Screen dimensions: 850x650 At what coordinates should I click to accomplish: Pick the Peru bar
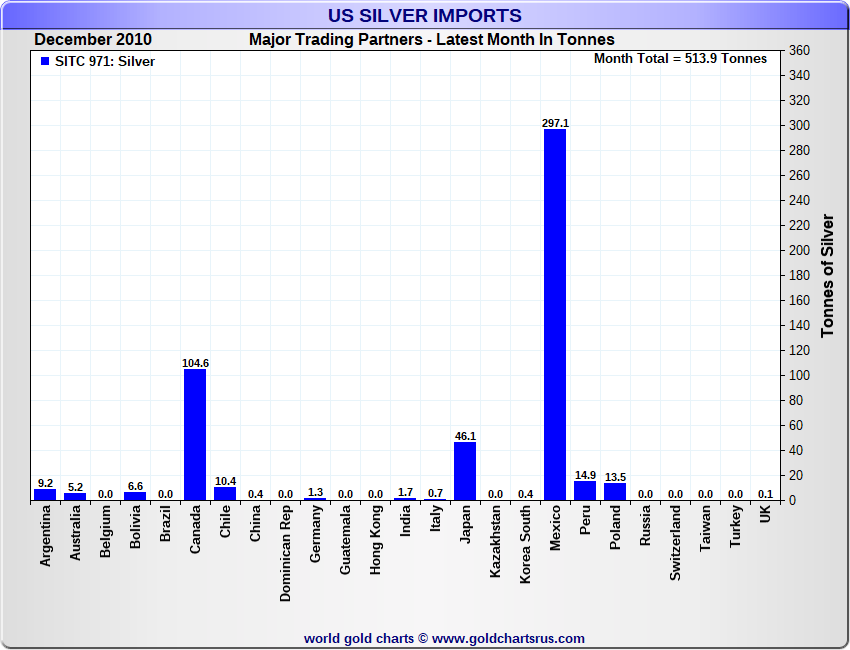tap(585, 490)
